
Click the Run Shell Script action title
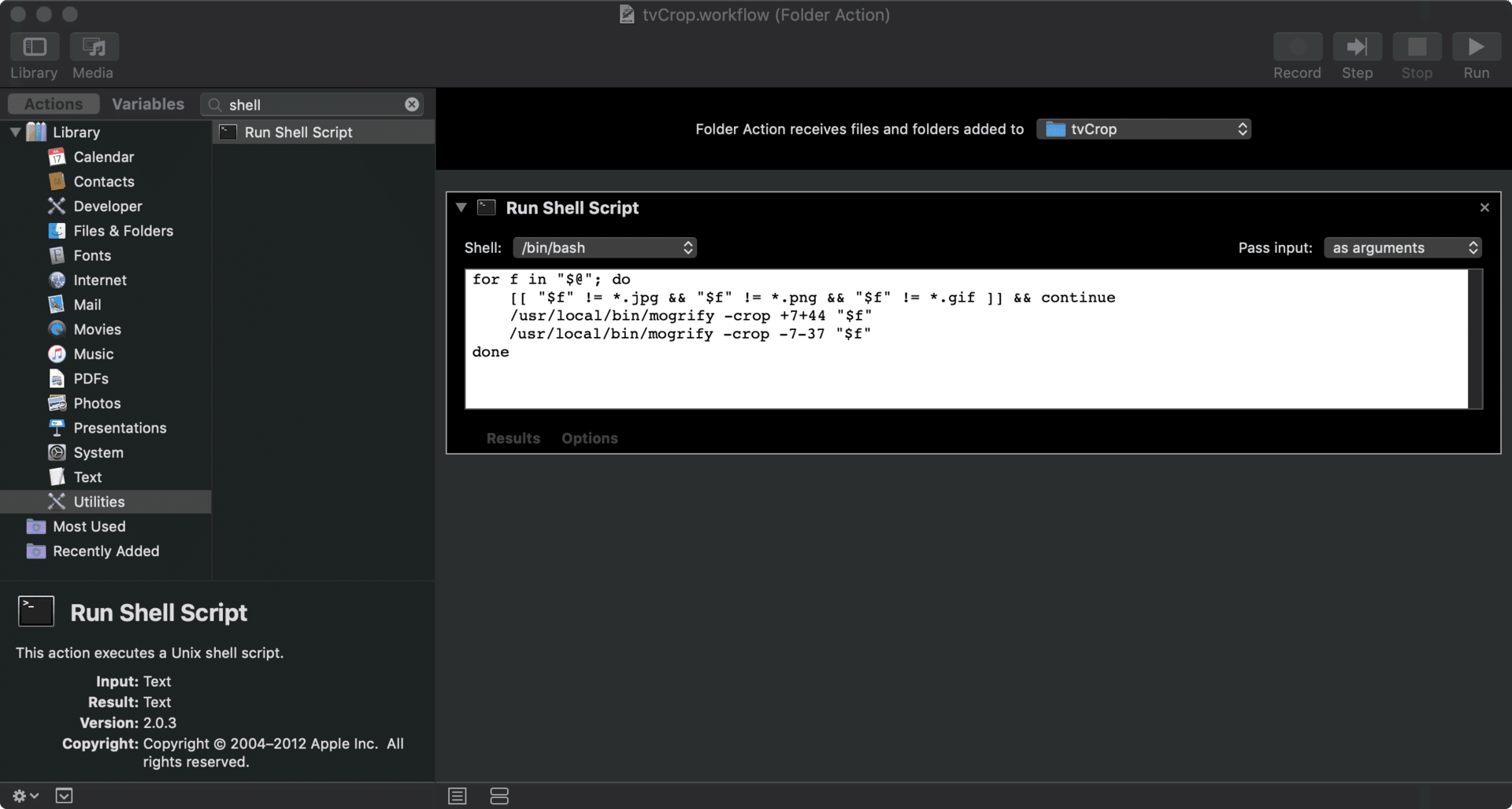[x=573, y=208]
